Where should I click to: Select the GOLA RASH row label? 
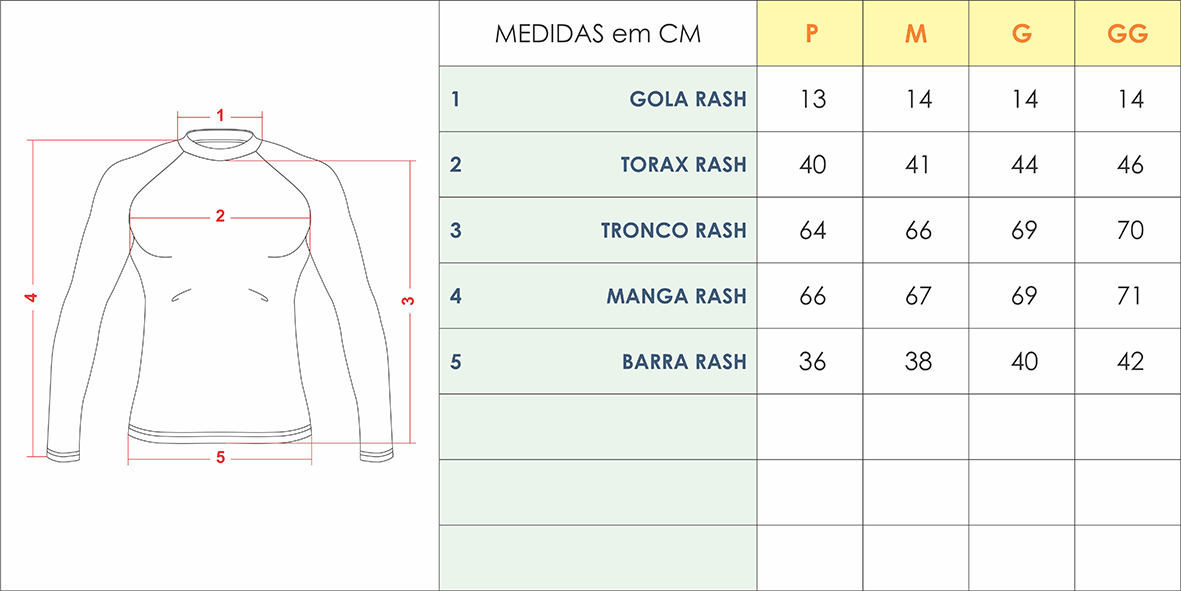pyautogui.click(x=688, y=99)
